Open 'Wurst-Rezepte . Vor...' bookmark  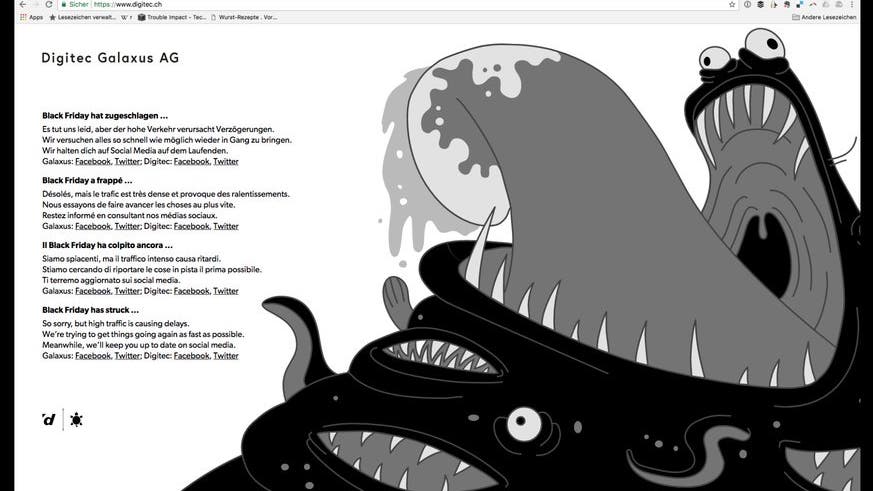coord(244,17)
